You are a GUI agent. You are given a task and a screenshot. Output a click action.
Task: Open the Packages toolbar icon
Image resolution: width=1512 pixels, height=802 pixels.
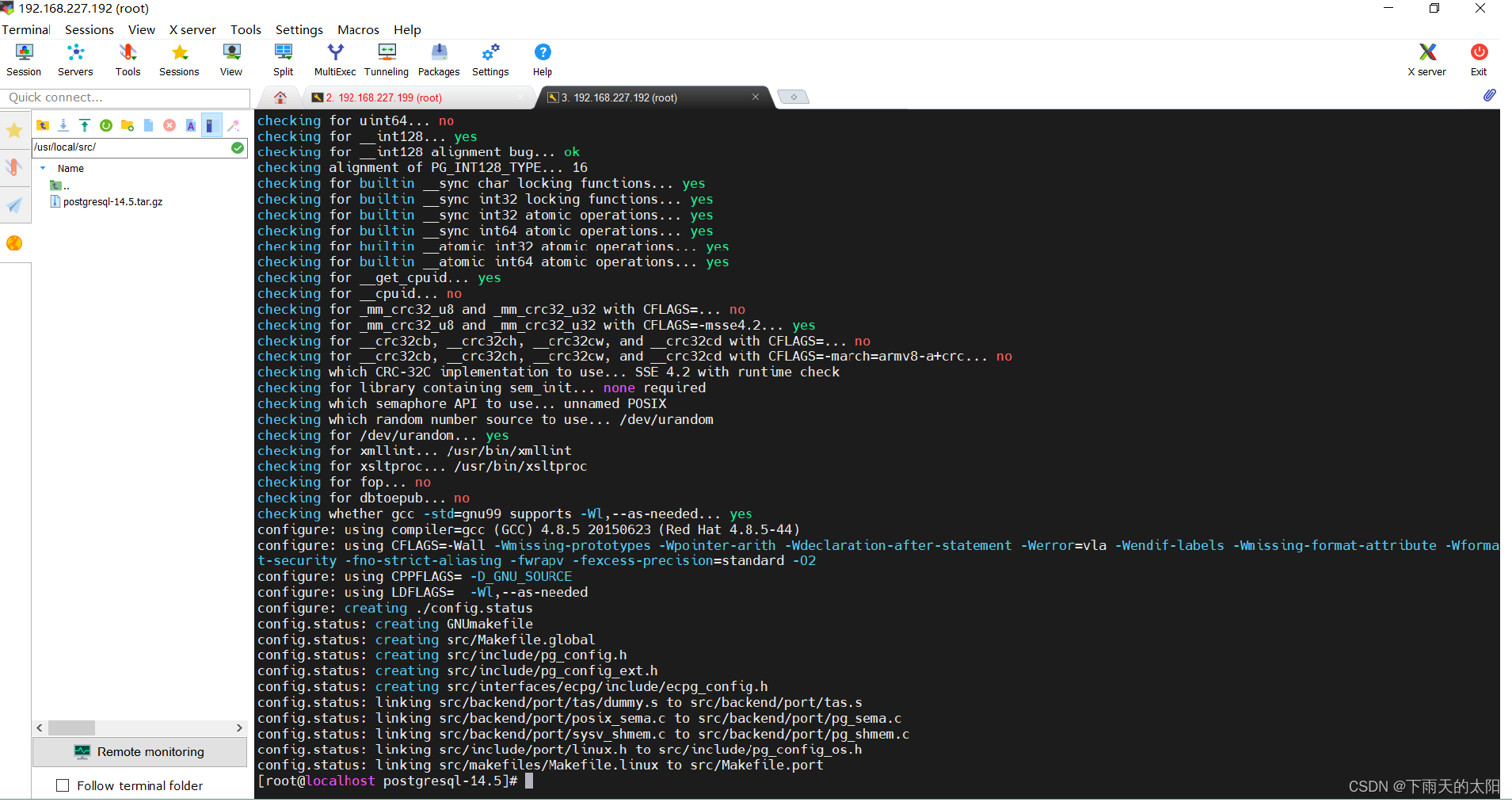(439, 60)
